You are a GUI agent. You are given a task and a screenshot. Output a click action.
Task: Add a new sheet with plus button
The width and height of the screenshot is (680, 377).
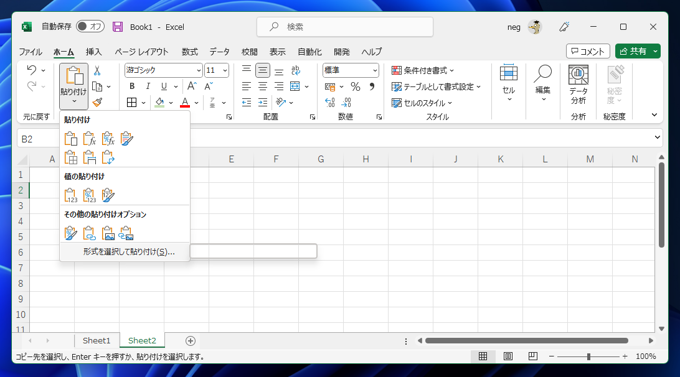pos(190,341)
